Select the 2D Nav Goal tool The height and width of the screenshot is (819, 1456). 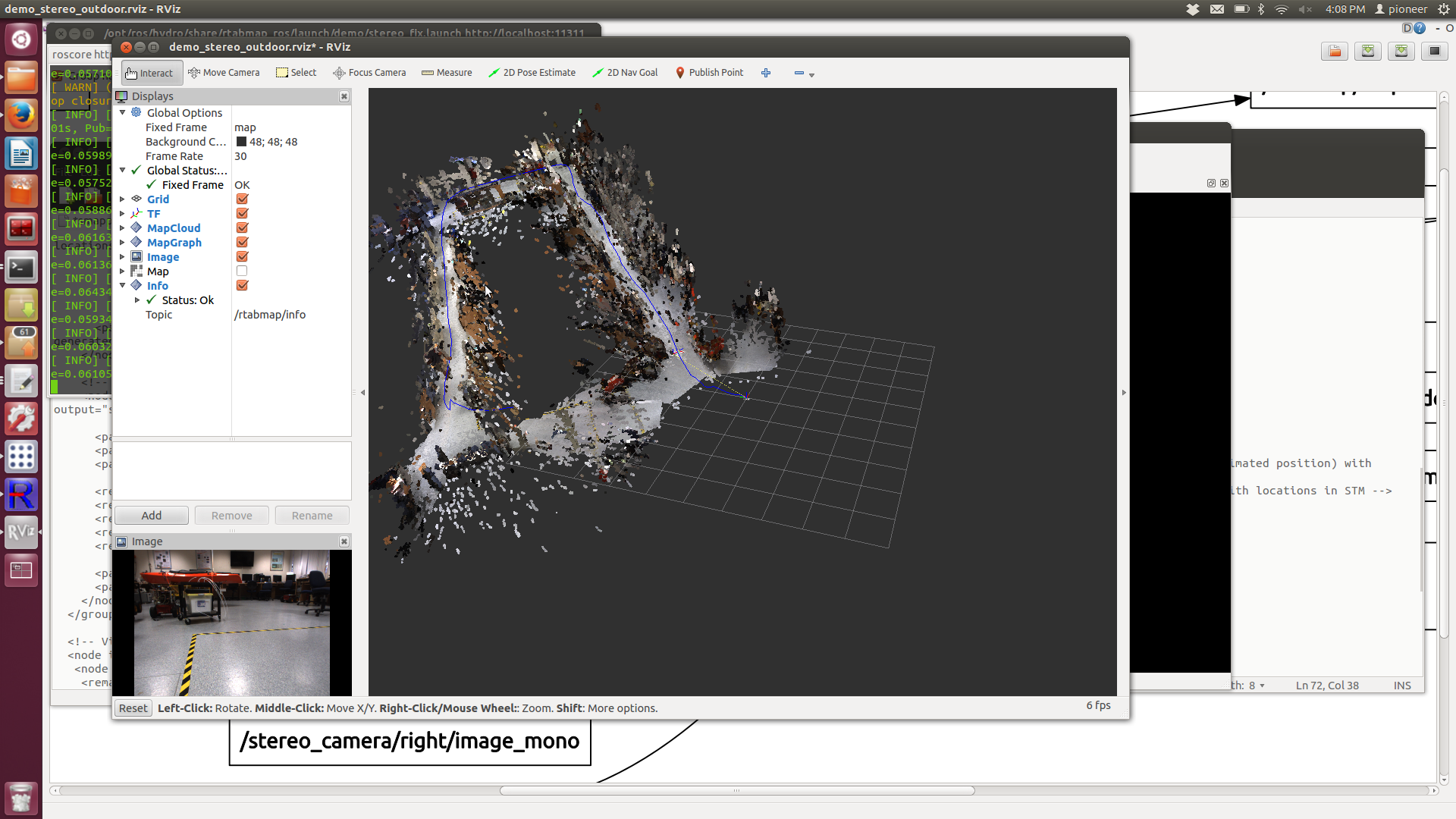point(625,73)
